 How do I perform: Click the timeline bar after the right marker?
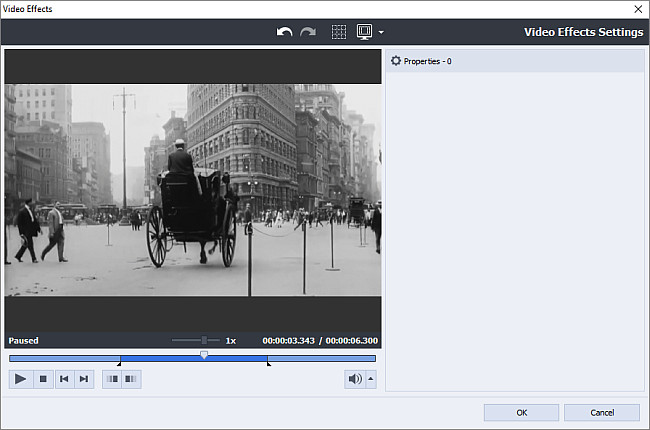[322, 358]
